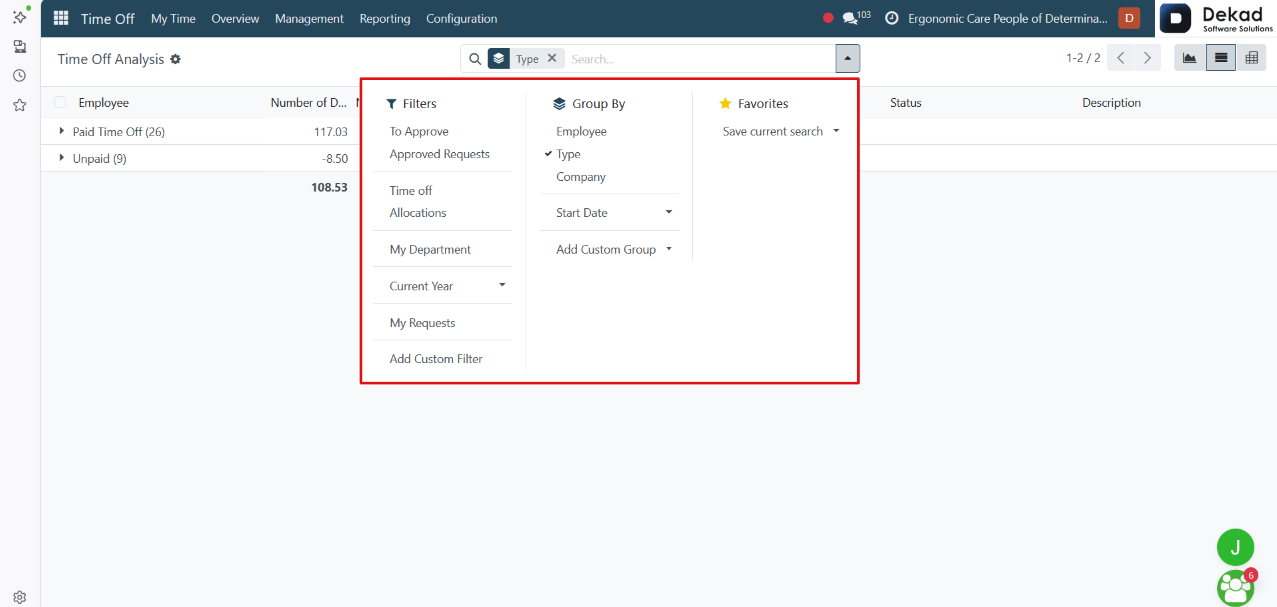
Task: Go to previous page arrow
Action: pos(1121,58)
